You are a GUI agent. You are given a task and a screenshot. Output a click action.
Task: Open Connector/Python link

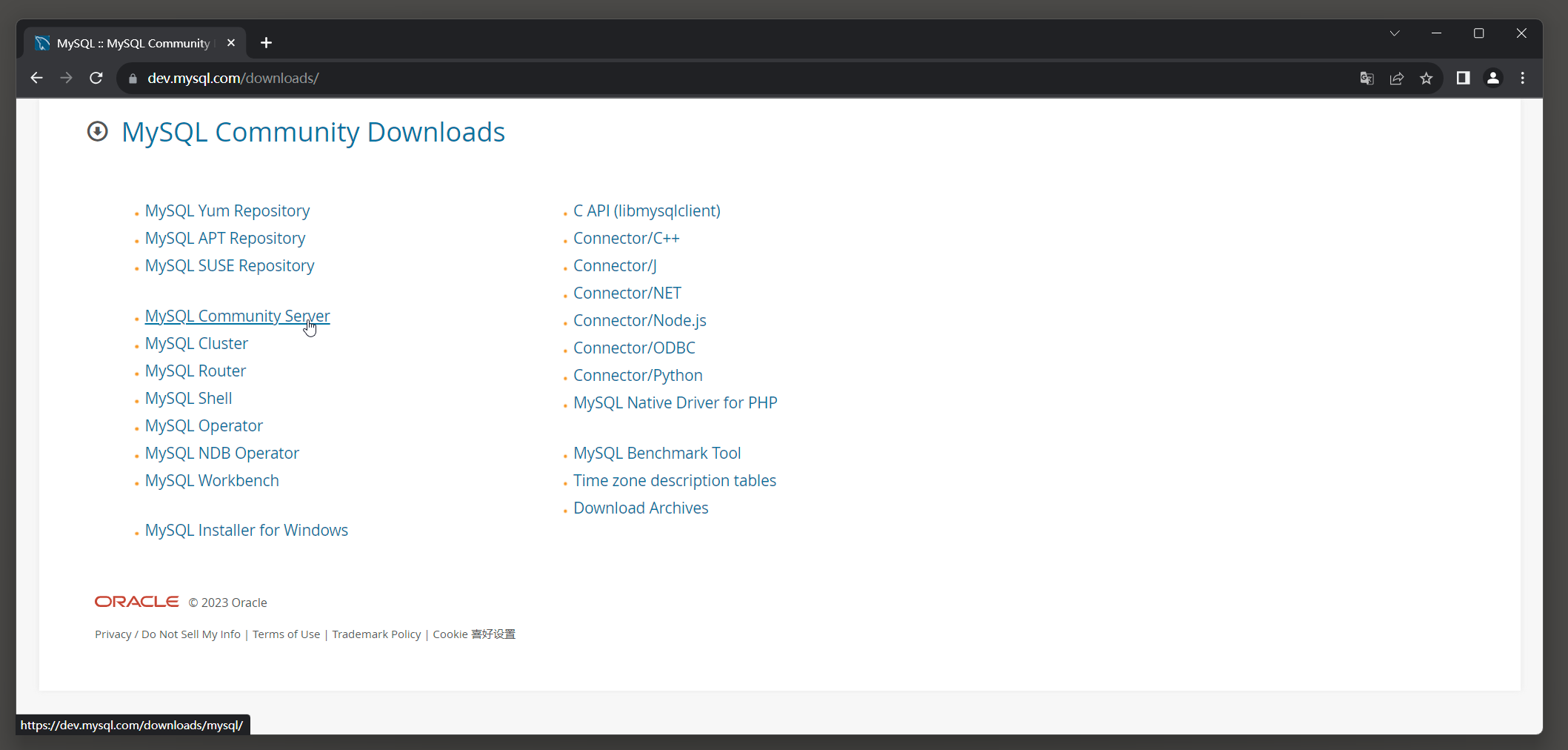[638, 375]
